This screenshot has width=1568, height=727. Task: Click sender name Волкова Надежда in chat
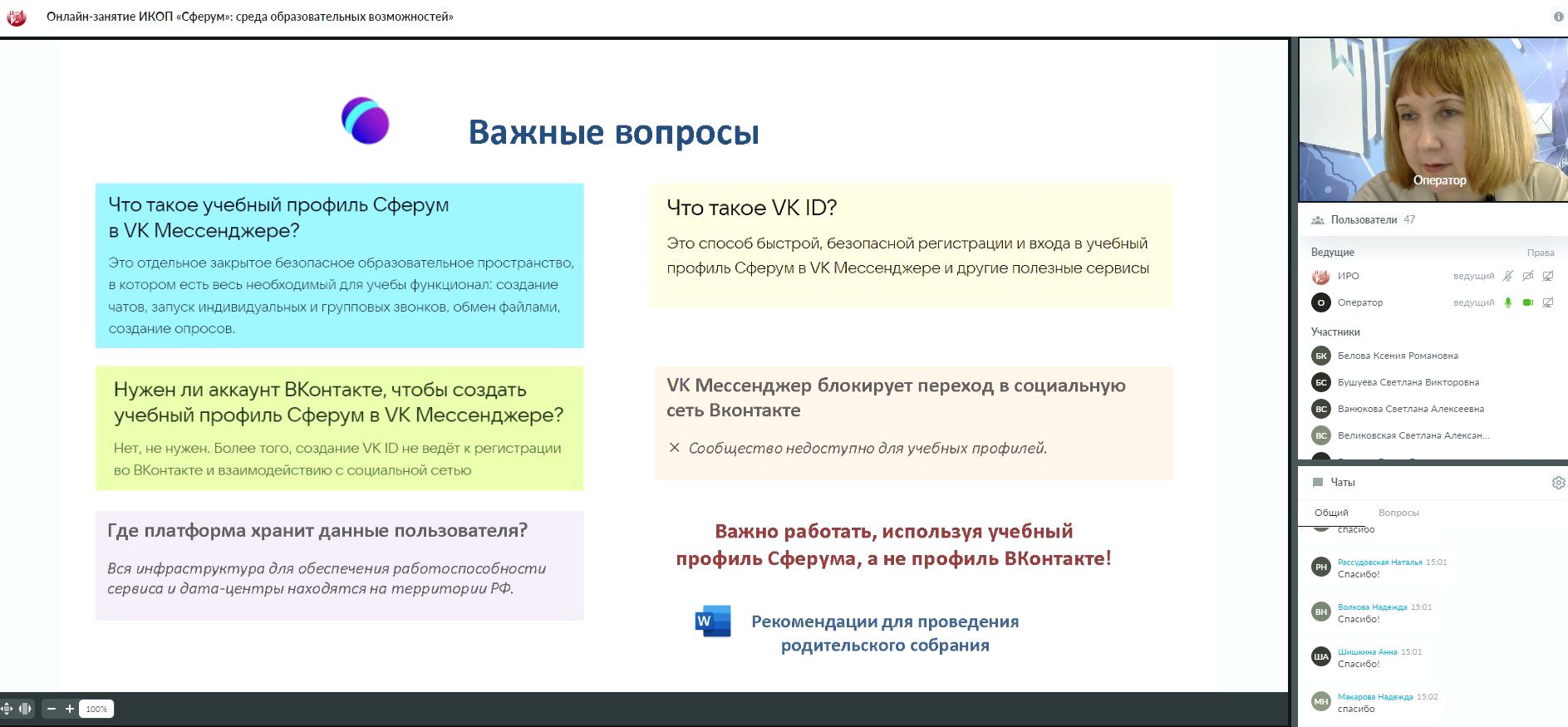click(x=1372, y=607)
